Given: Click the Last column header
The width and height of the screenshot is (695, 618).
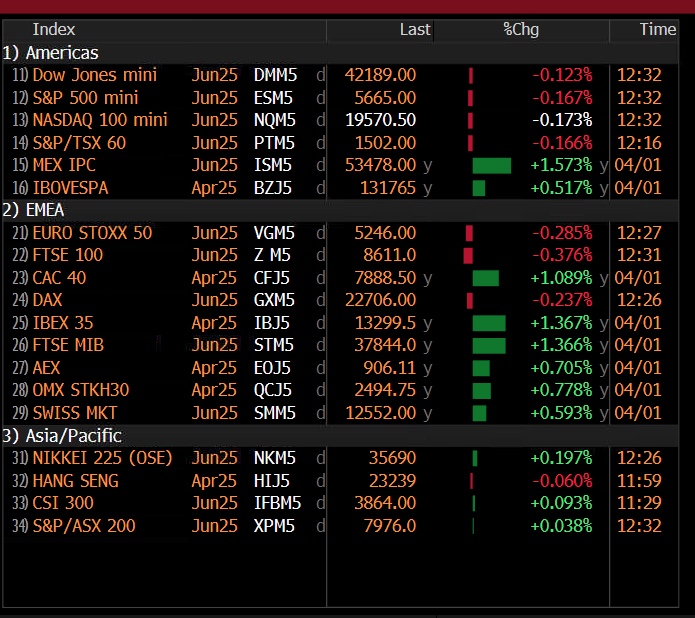Looking at the screenshot, I should point(414,30).
